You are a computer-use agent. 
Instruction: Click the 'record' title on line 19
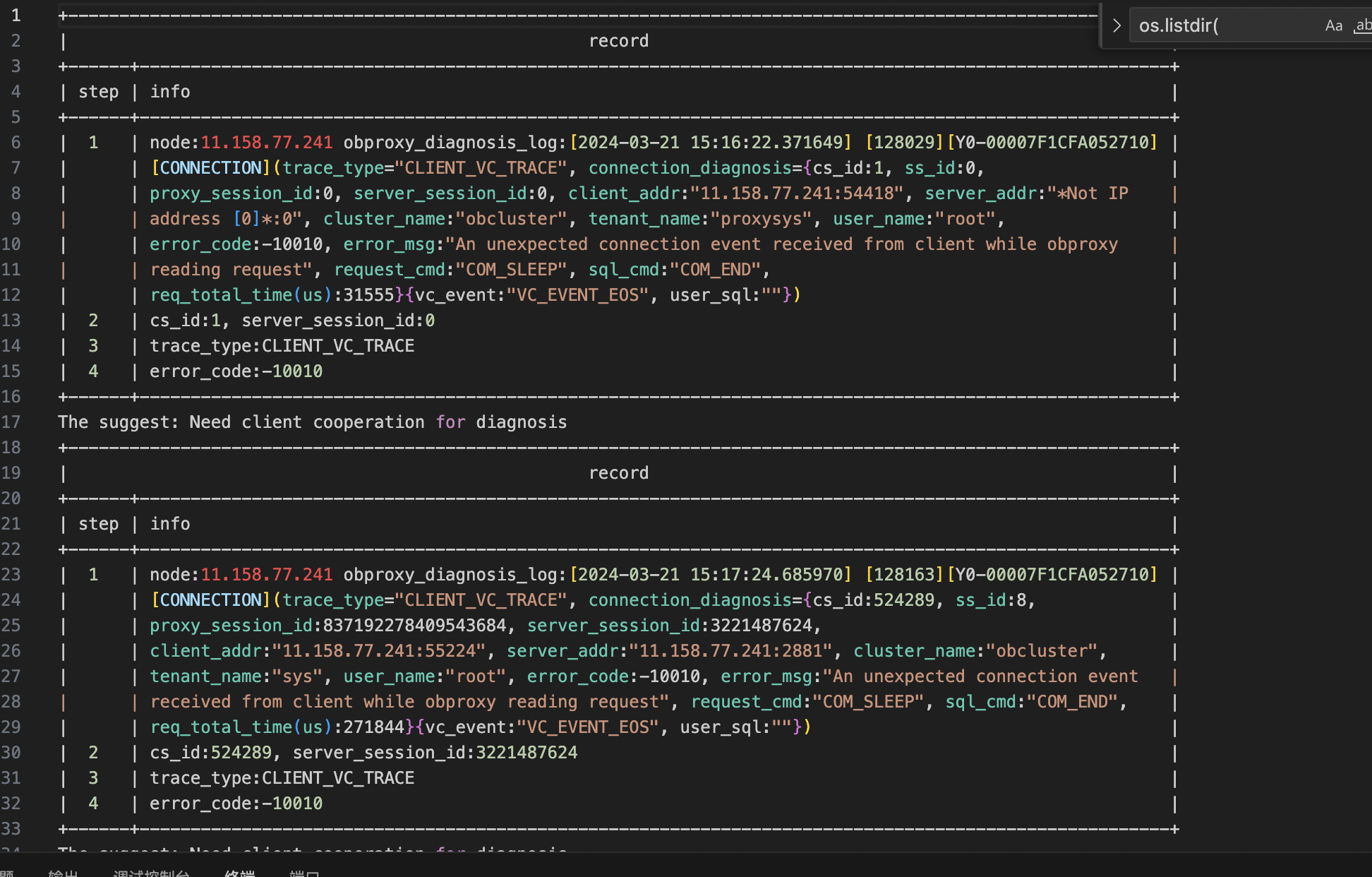[619, 473]
